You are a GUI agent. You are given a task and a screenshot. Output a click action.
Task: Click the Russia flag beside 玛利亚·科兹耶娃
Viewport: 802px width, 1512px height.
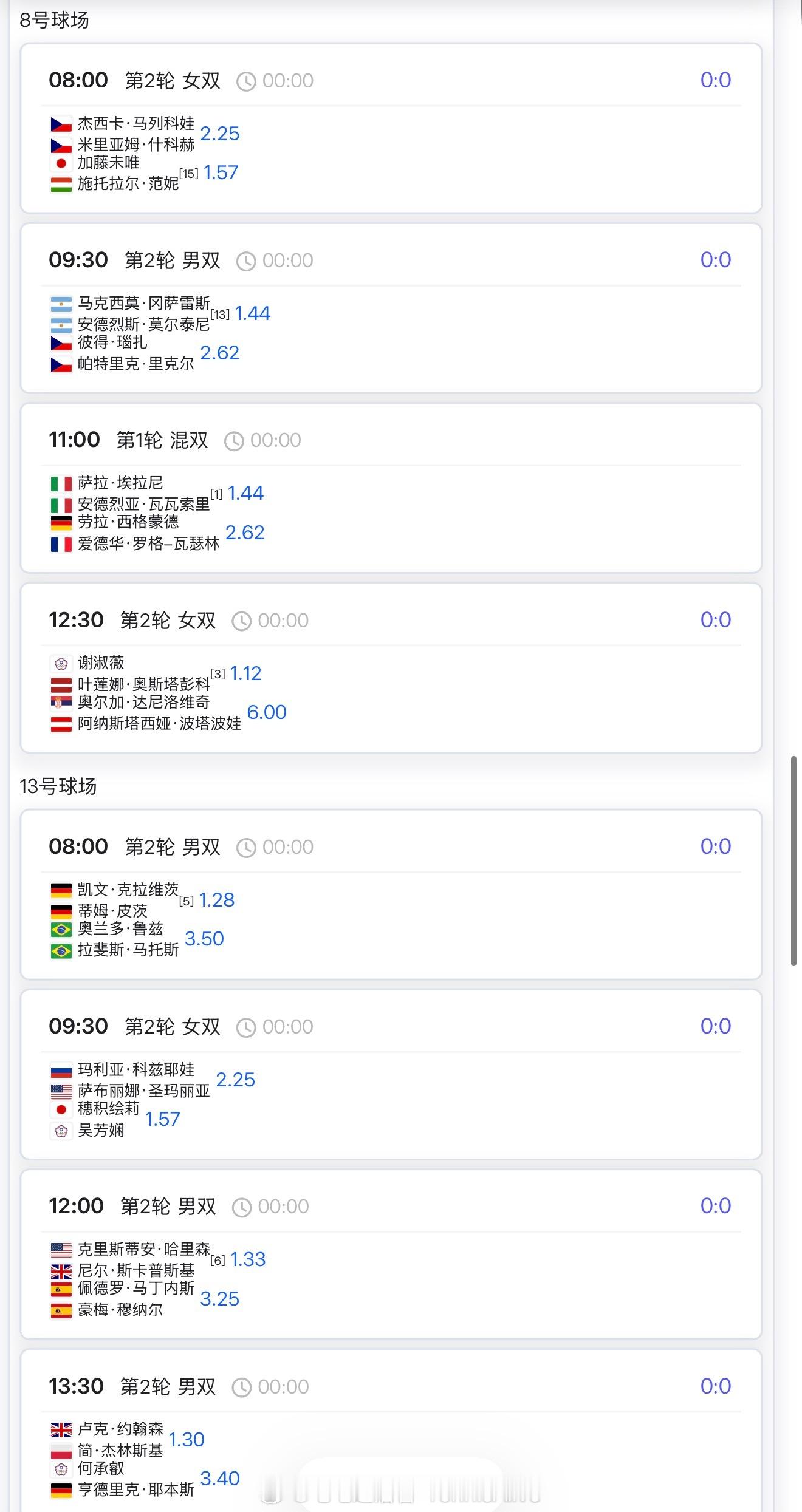(x=61, y=1070)
